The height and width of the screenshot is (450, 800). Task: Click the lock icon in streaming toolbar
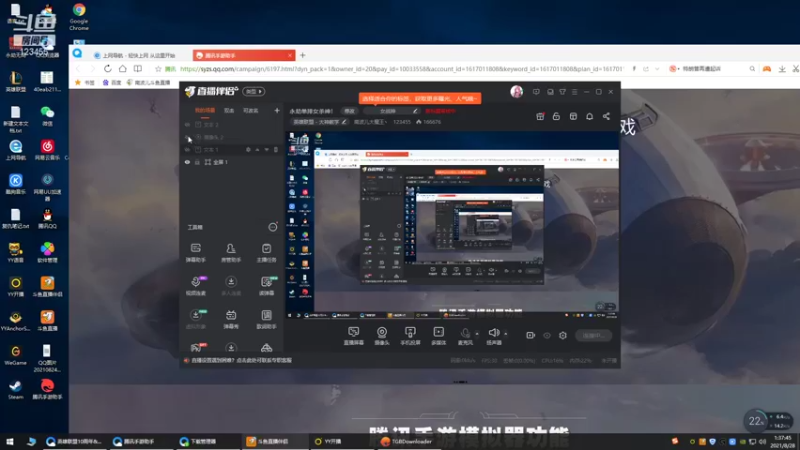[x=556, y=116]
